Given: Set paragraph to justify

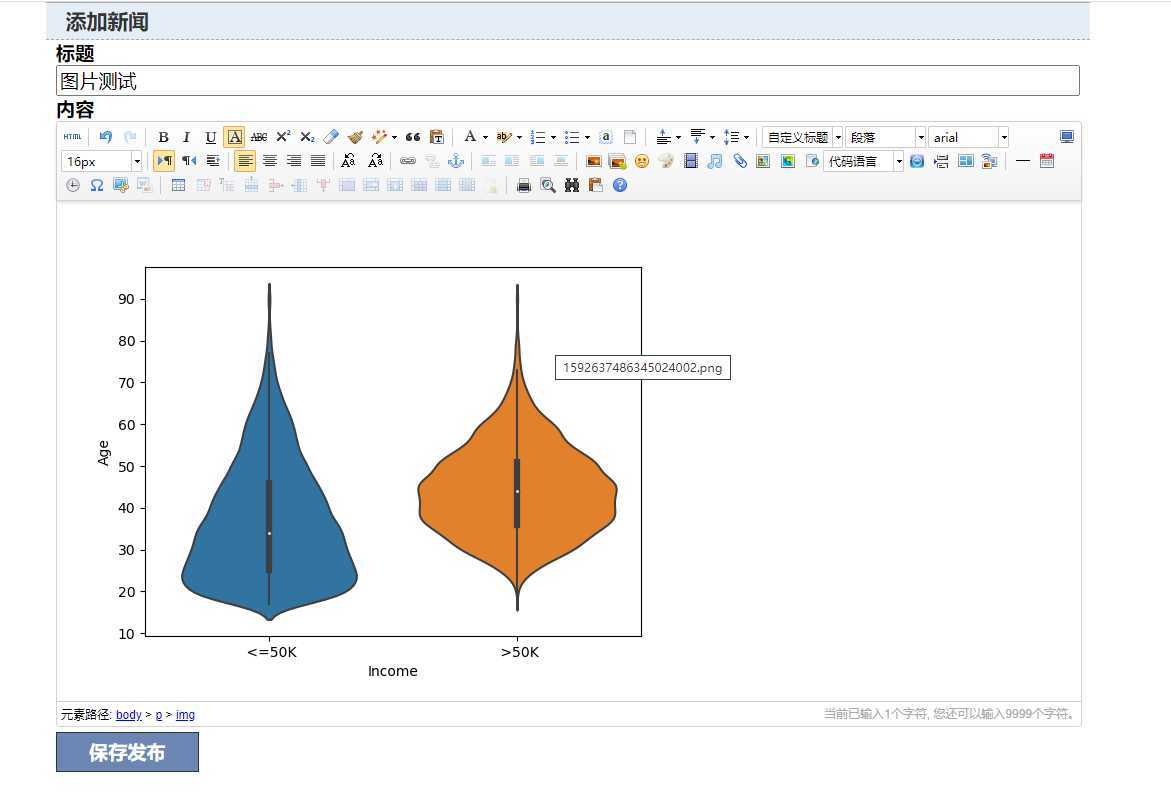Looking at the screenshot, I should point(317,161).
